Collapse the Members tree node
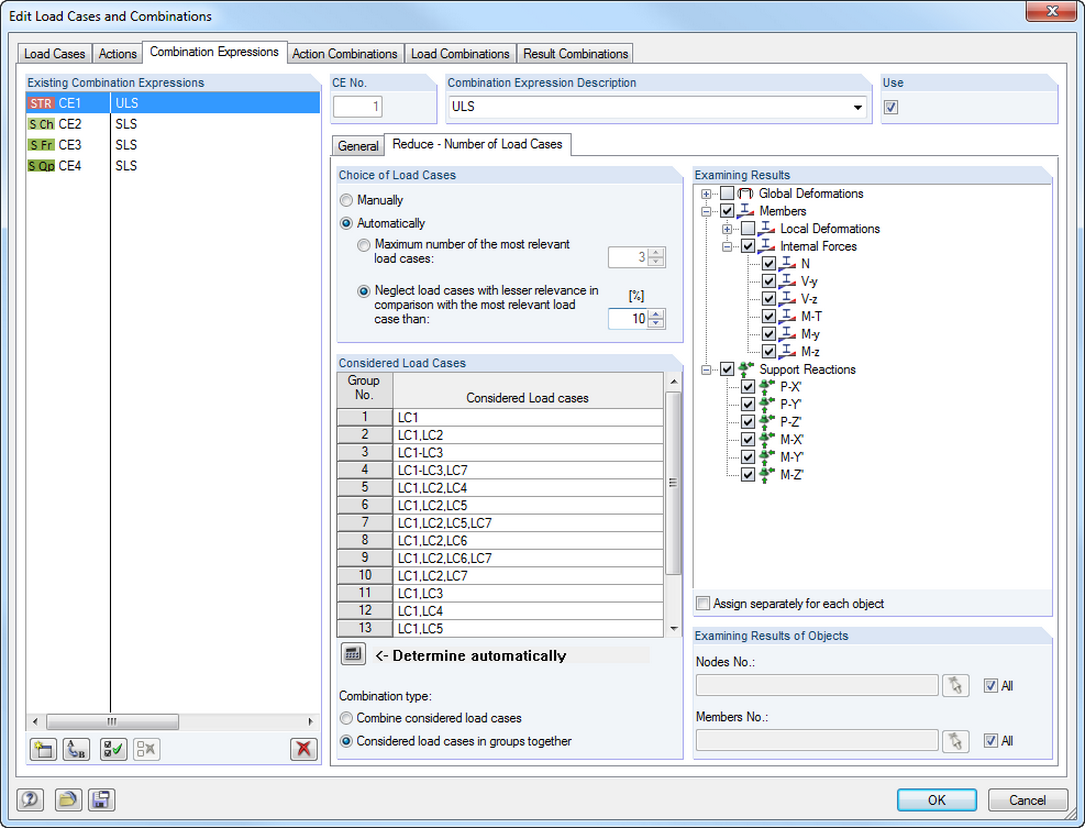This screenshot has width=1085, height=828. coord(706,211)
